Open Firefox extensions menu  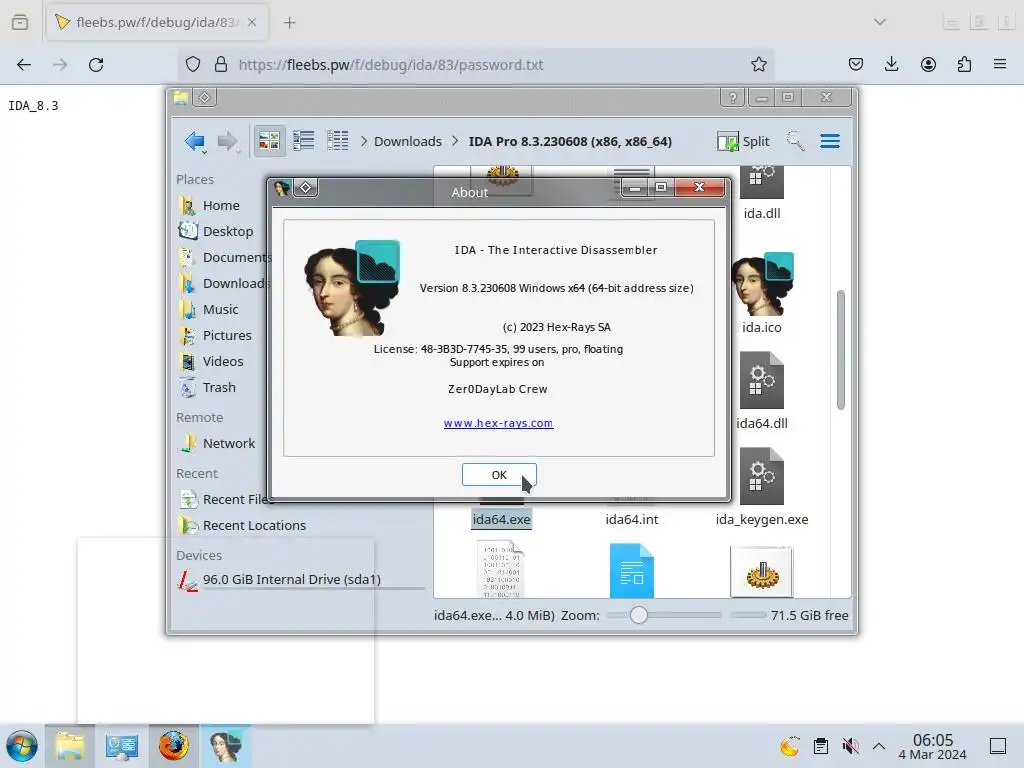coord(964,65)
